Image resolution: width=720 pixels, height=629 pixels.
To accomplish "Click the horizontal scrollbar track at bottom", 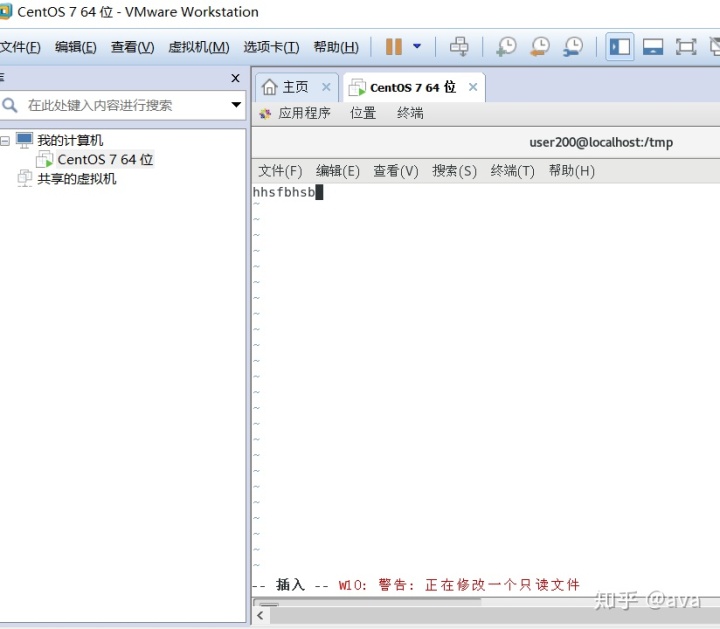I will click(x=494, y=616).
